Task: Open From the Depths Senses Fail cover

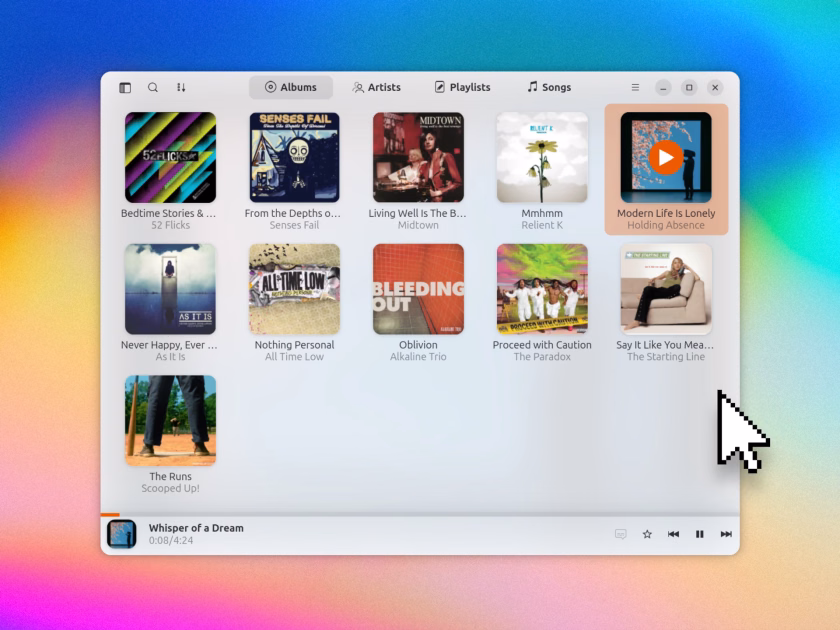Action: click(294, 158)
